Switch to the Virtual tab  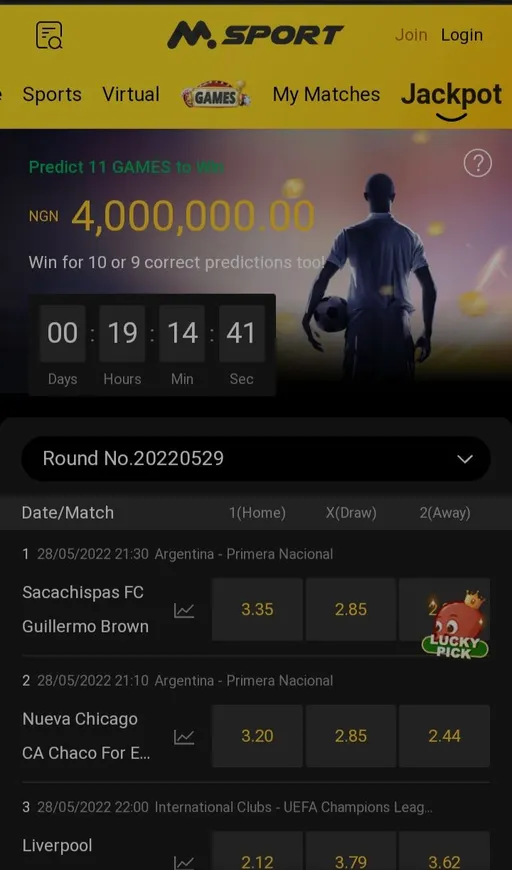131,94
